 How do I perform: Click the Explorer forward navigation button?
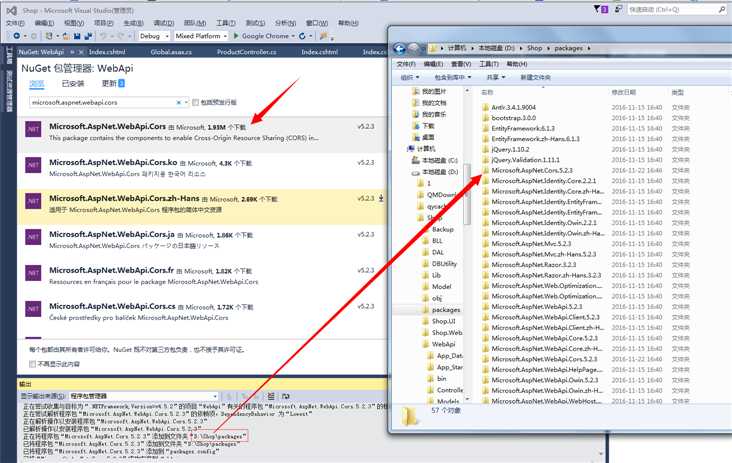point(414,48)
